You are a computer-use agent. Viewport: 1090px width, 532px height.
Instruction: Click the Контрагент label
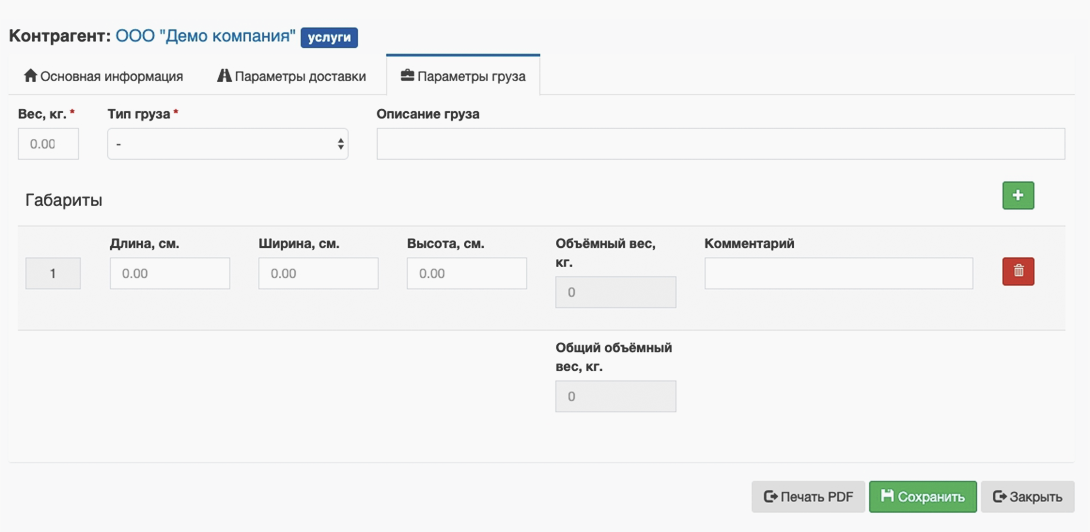[60, 37]
